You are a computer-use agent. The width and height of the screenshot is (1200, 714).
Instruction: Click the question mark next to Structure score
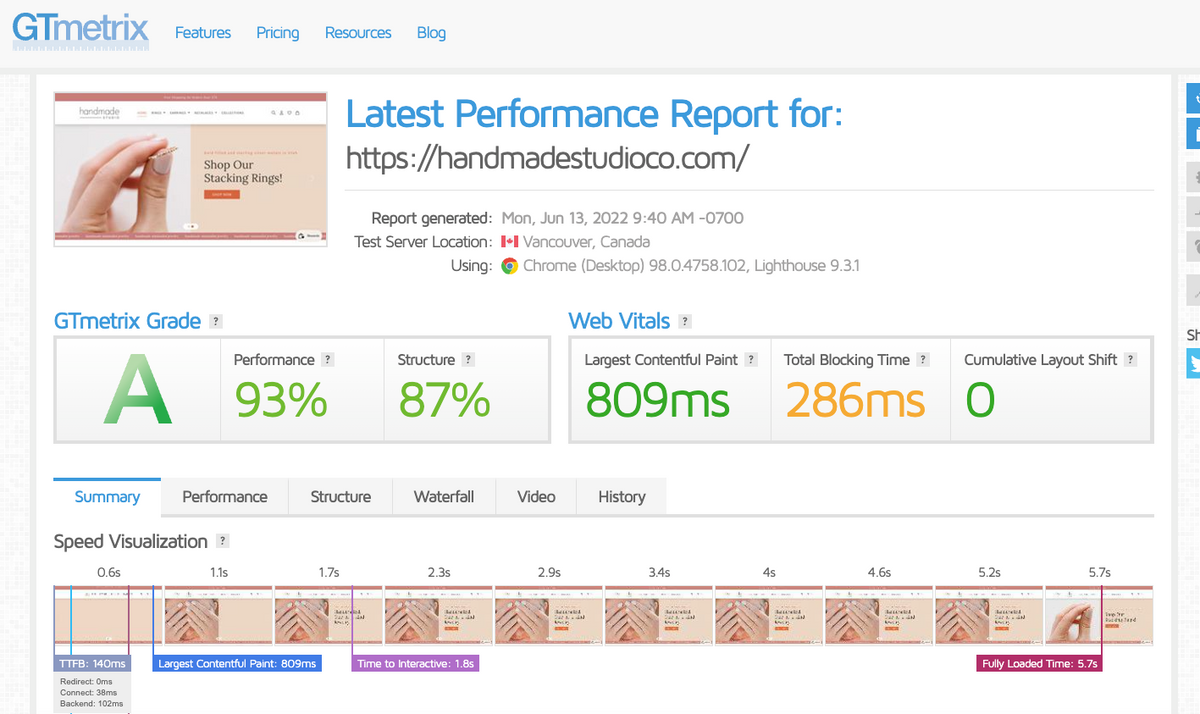[468, 360]
